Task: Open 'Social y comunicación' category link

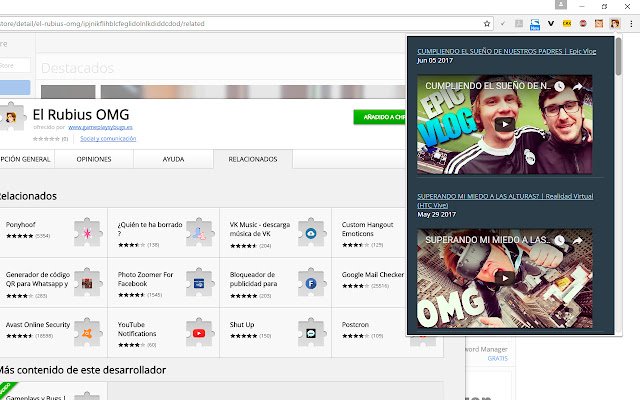Action: point(108,139)
